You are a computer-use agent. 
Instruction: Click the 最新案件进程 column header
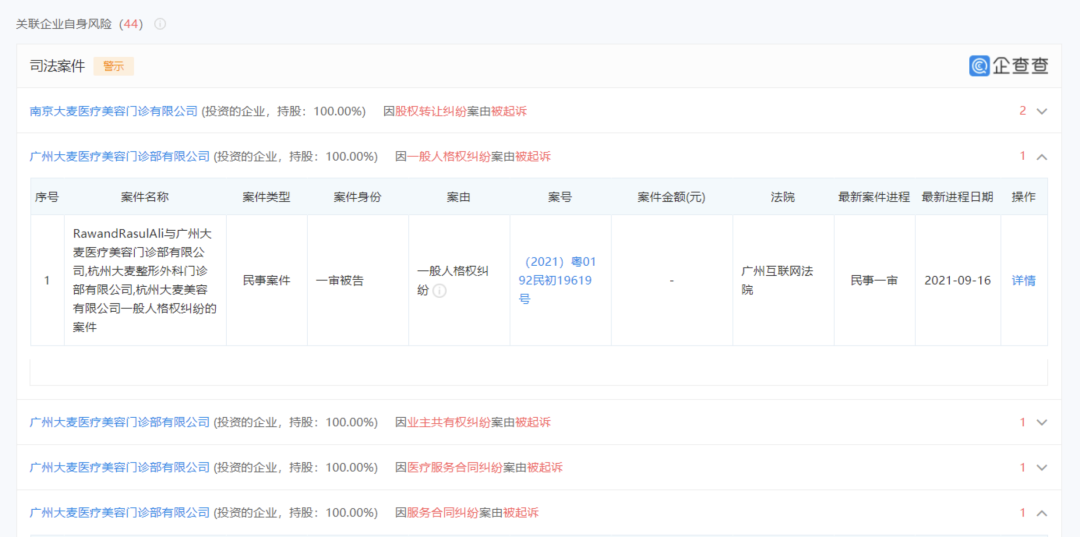pyautogui.click(x=874, y=197)
